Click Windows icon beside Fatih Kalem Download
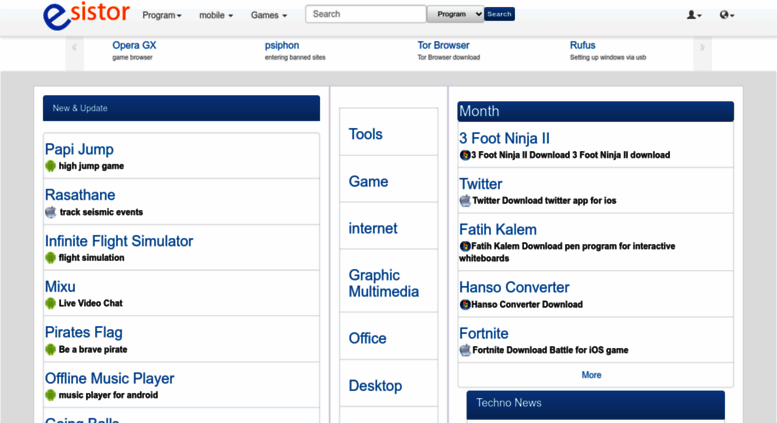The width and height of the screenshot is (777, 423). pyautogui.click(x=465, y=246)
